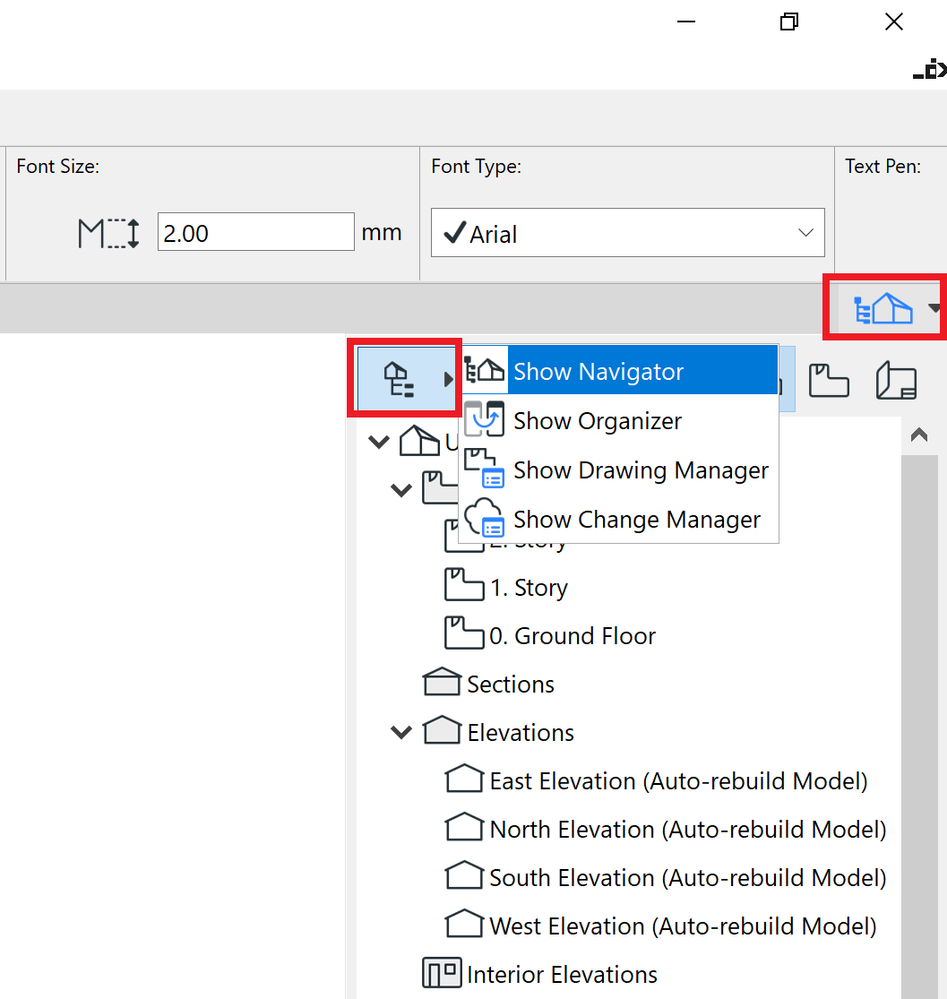The image size is (947, 999).
Task: Click the Show Organizer icon
Action: point(484,420)
